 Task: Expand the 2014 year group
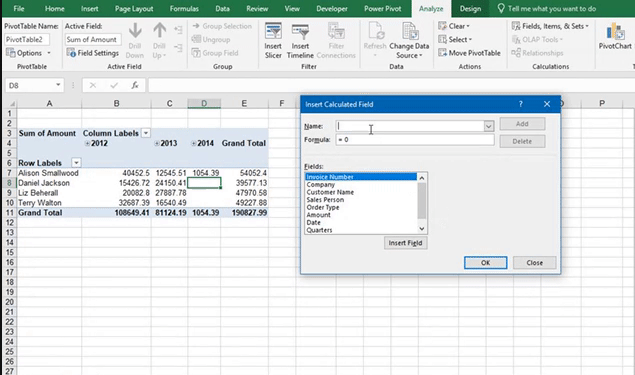(x=194, y=143)
